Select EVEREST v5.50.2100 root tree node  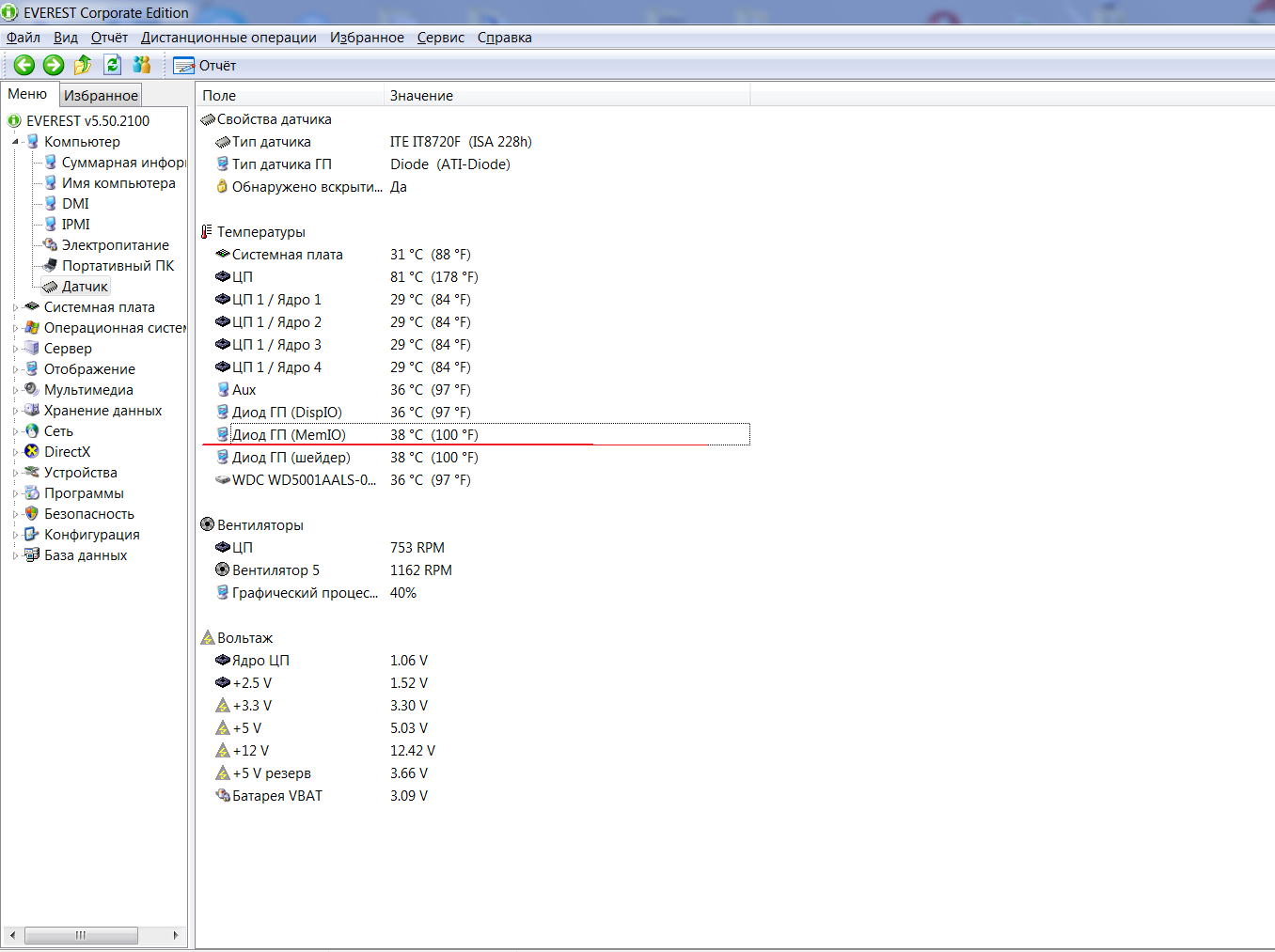coord(87,121)
